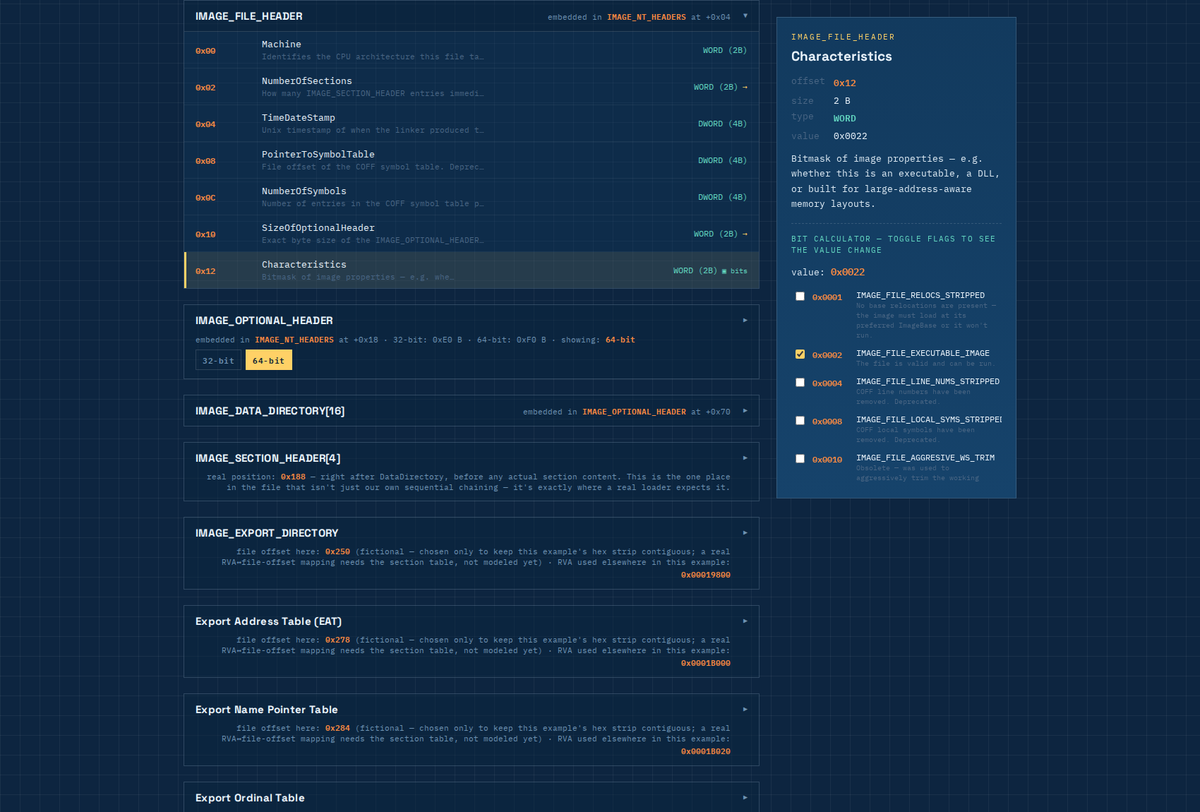1200x812 pixels.
Task: Click offset 0x10 in the field list
Action: 205,234
